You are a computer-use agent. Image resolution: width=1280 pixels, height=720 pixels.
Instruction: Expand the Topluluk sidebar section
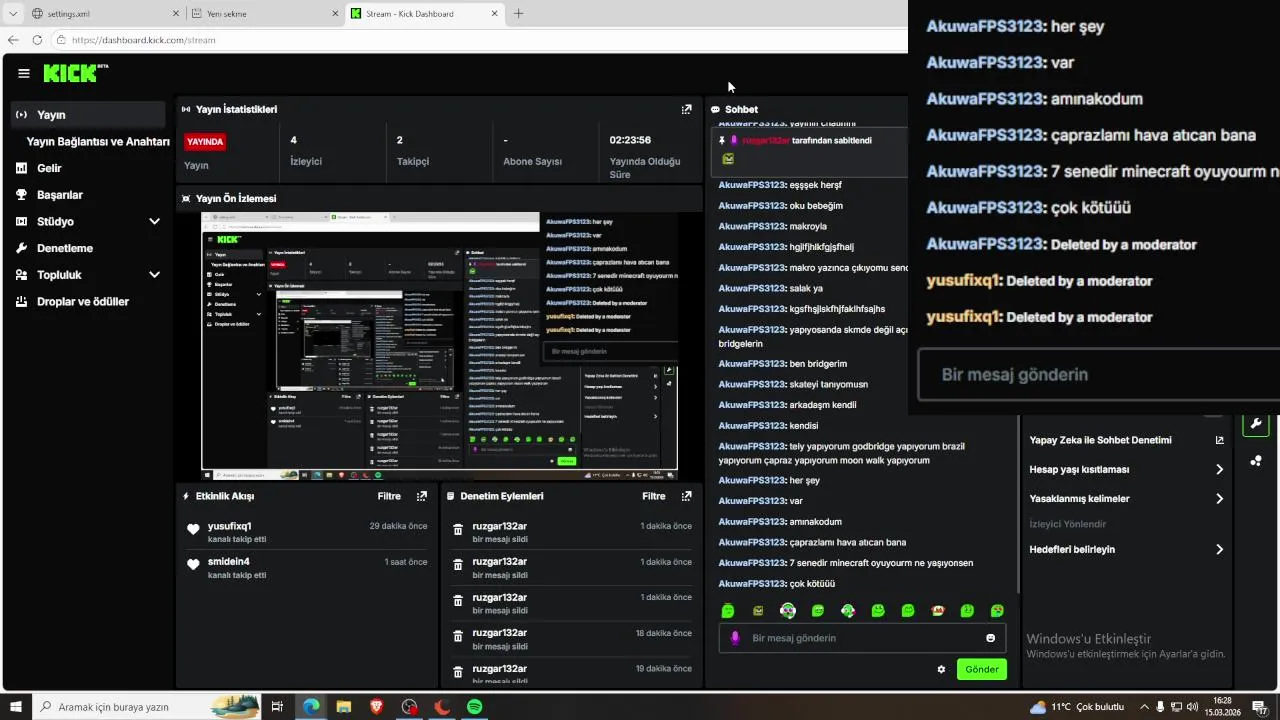click(88, 275)
